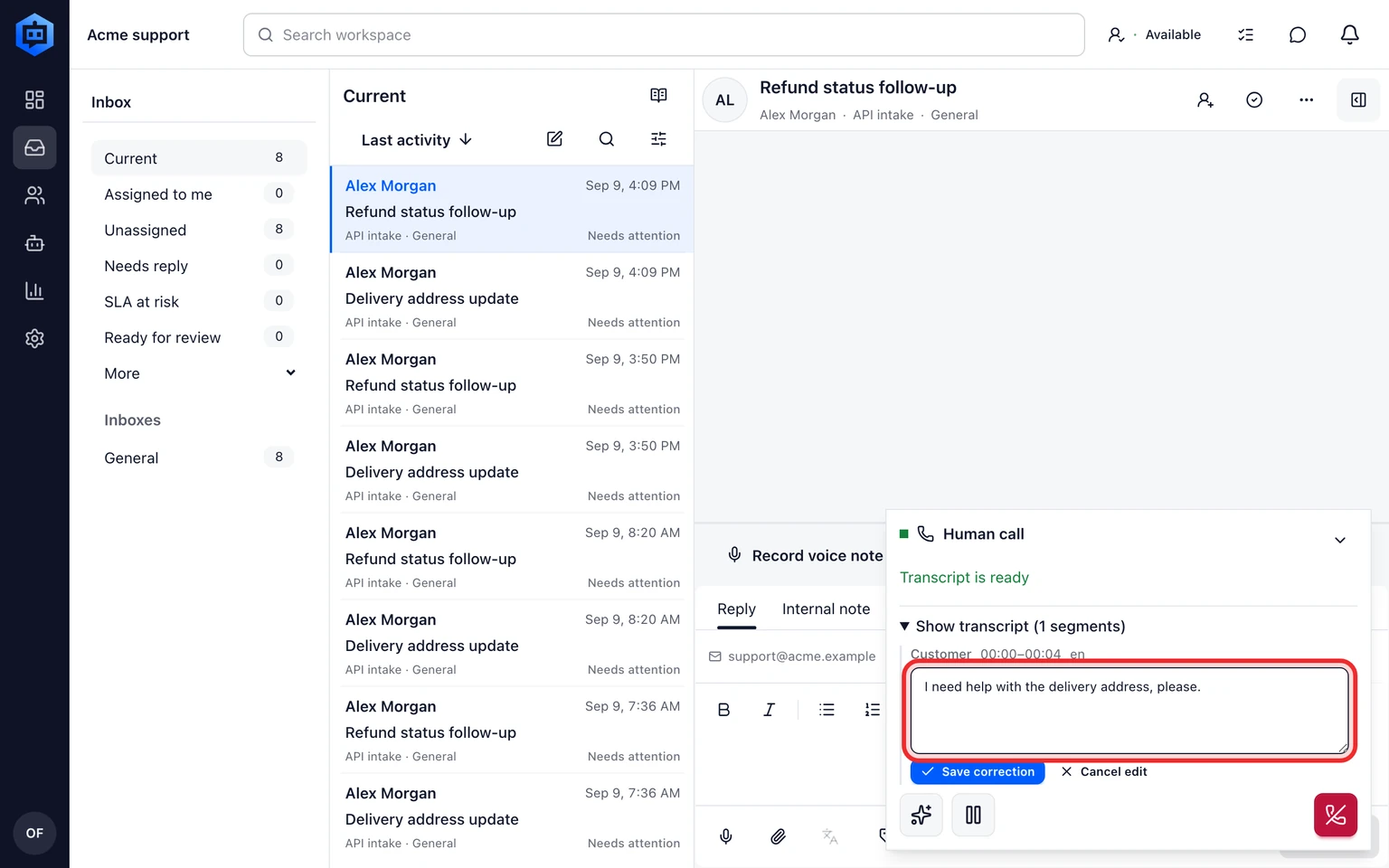Switch to the Internal note tab

(x=826, y=609)
